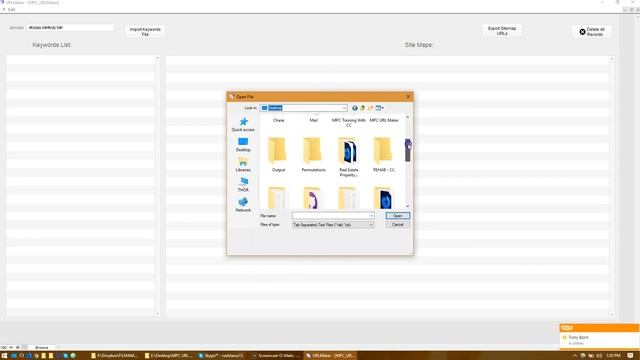Switch to Screencast-O-Matic taskbar window
The width and height of the screenshot is (640, 360).
[x=276, y=356]
